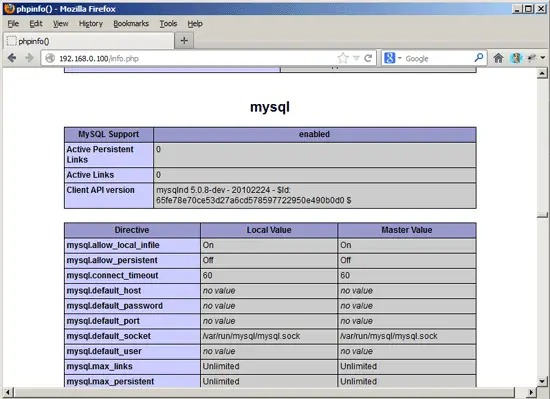Open the History menu
Image resolution: width=550 pixels, height=399 pixels.
[90, 23]
